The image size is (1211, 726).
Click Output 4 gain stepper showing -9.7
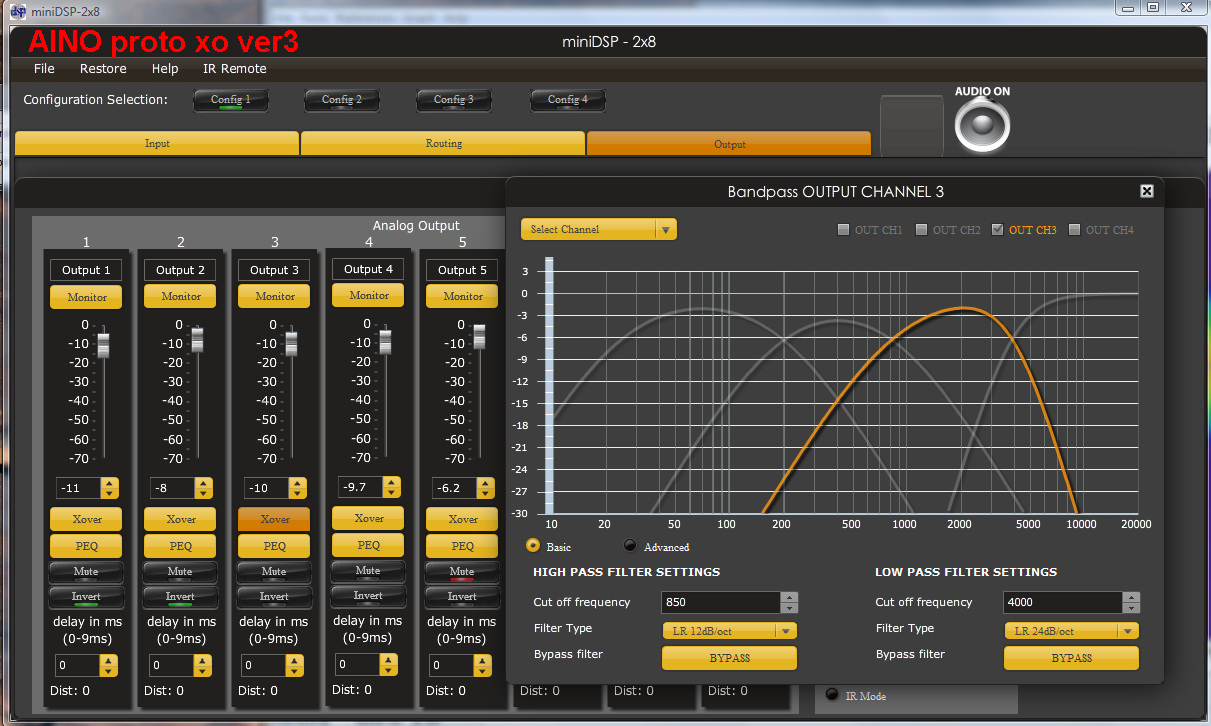coord(392,487)
